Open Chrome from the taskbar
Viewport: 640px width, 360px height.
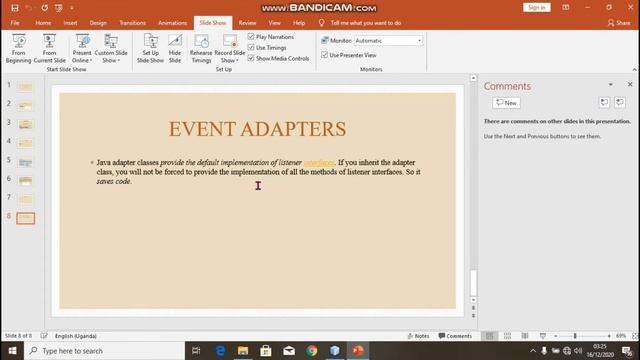[312, 351]
